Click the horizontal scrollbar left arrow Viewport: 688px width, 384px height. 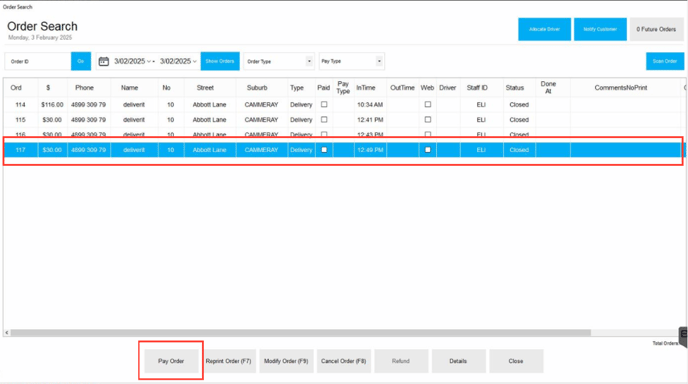point(7,333)
